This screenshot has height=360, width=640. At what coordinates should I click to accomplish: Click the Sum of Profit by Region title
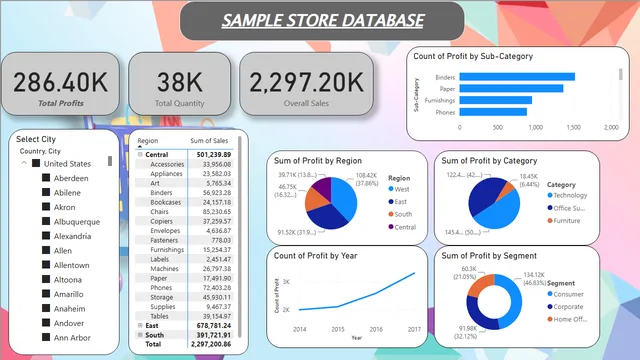pyautogui.click(x=318, y=160)
